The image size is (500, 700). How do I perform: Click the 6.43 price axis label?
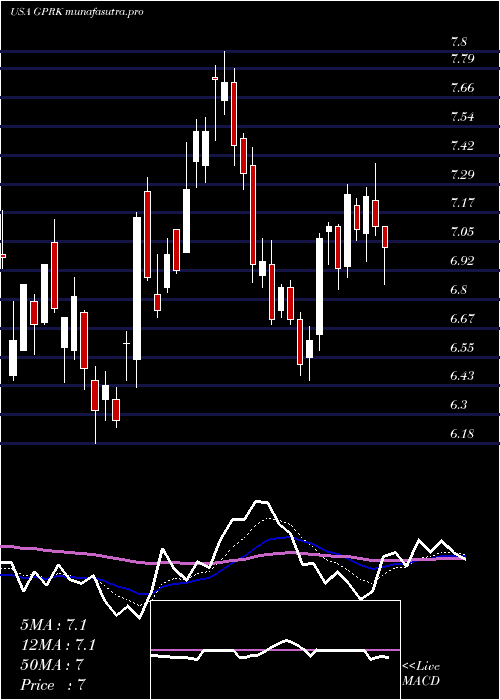click(x=462, y=376)
